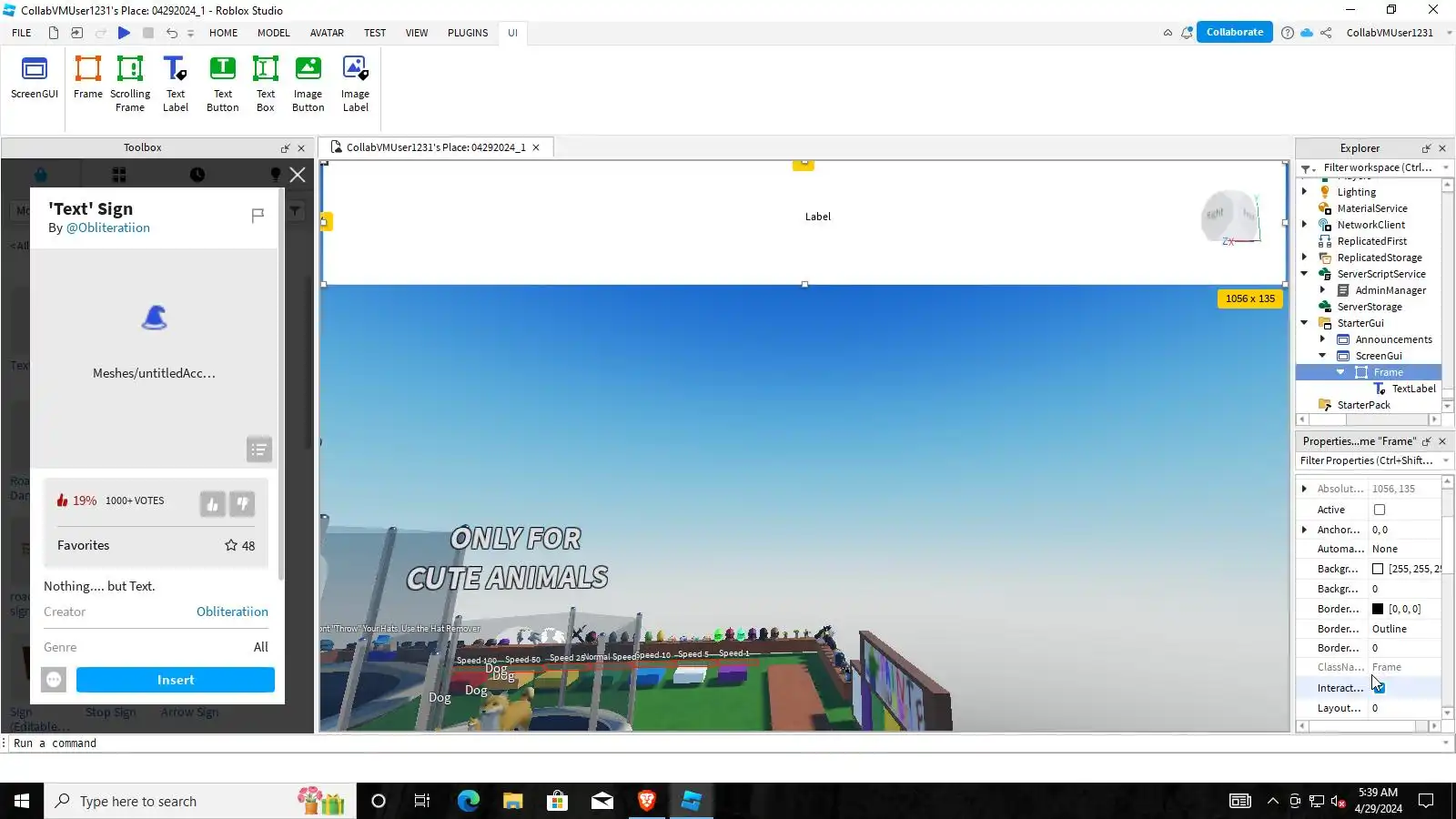Expand the Announcements node
Screen dimensions: 1456x819
(1323, 339)
